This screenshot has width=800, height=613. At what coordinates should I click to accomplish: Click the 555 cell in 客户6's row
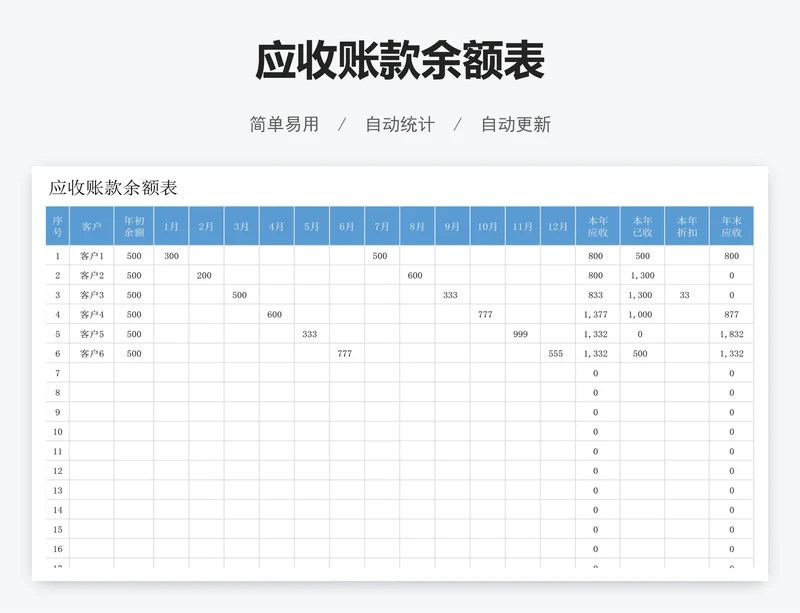(558, 354)
